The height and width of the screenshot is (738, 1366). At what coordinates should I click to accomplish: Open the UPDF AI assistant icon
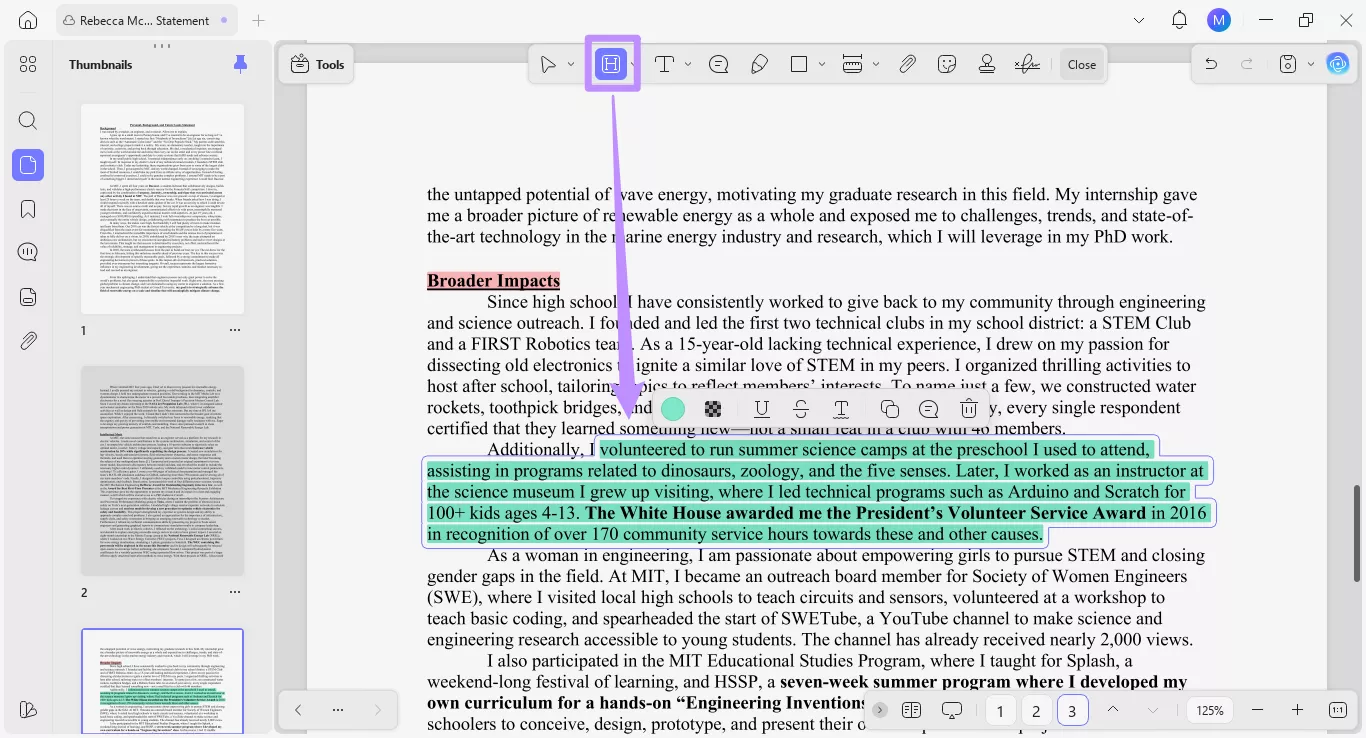click(x=1338, y=64)
